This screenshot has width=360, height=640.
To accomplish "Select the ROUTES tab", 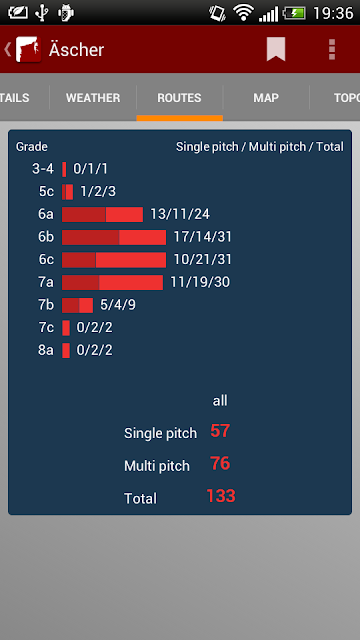I will tap(180, 98).
